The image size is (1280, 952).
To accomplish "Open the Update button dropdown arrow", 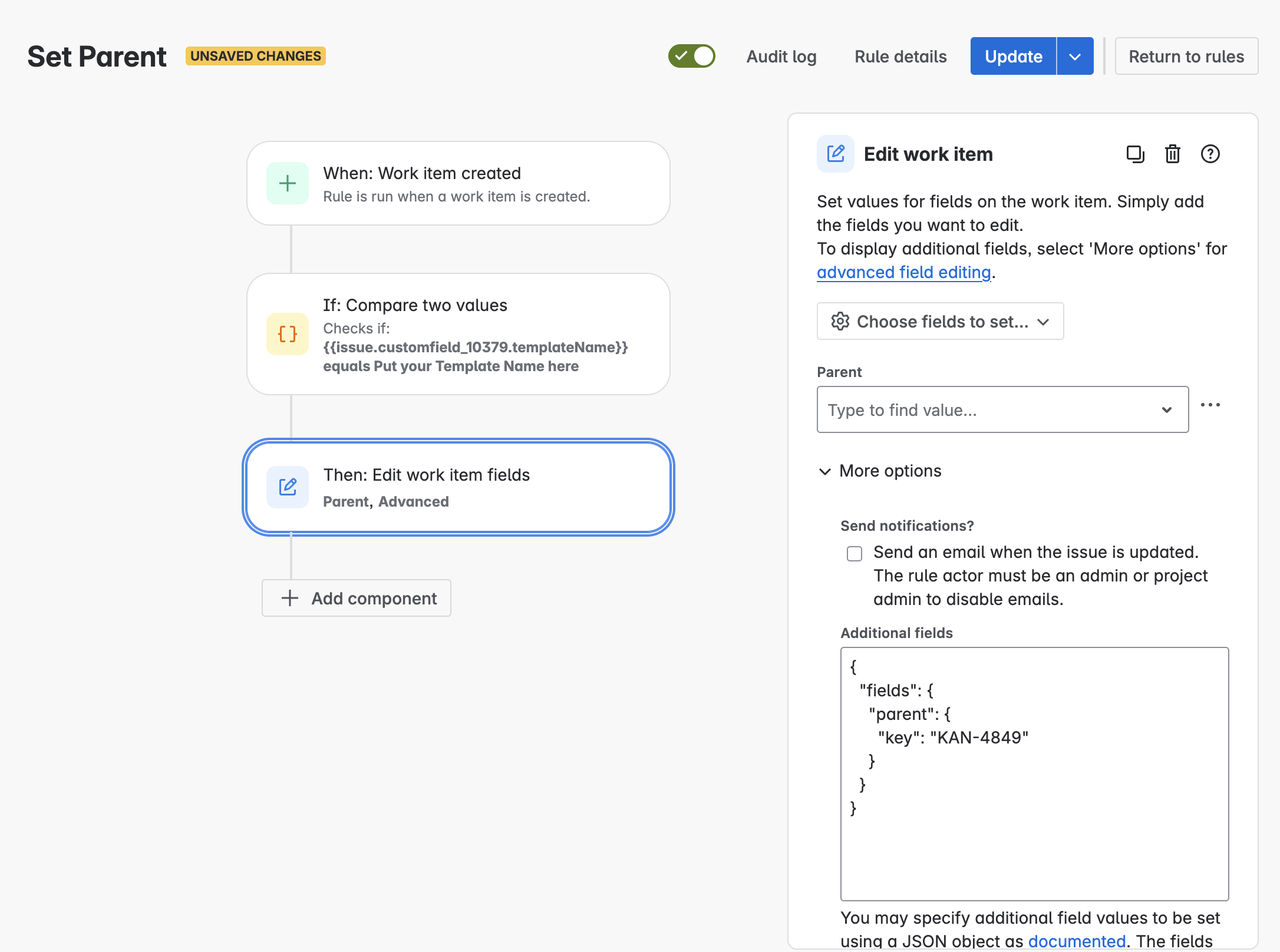I will 1075,57.
